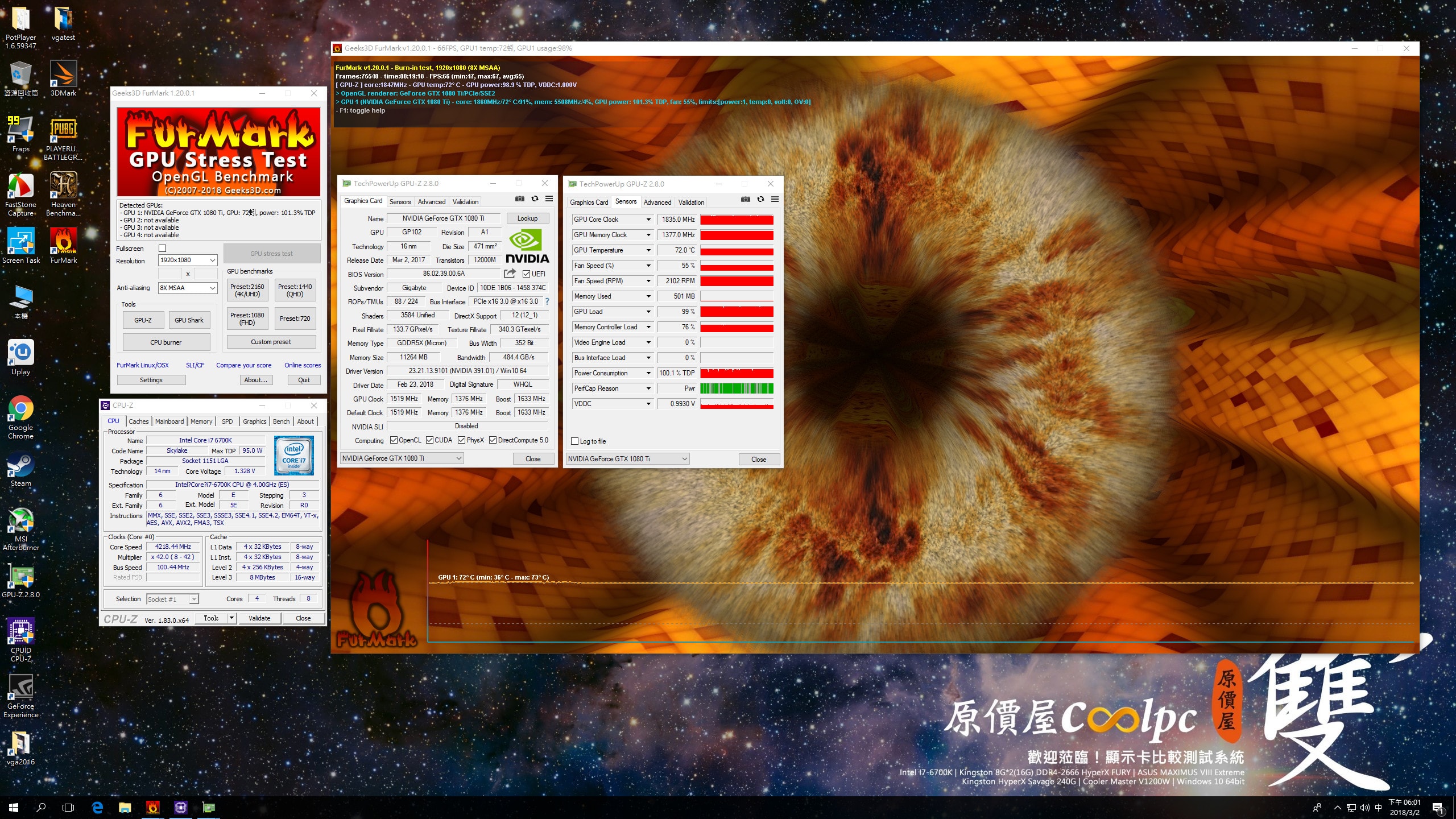Click the Fan Speed (RPM) sensor graph
The height and width of the screenshot is (819, 1456).
click(737, 281)
